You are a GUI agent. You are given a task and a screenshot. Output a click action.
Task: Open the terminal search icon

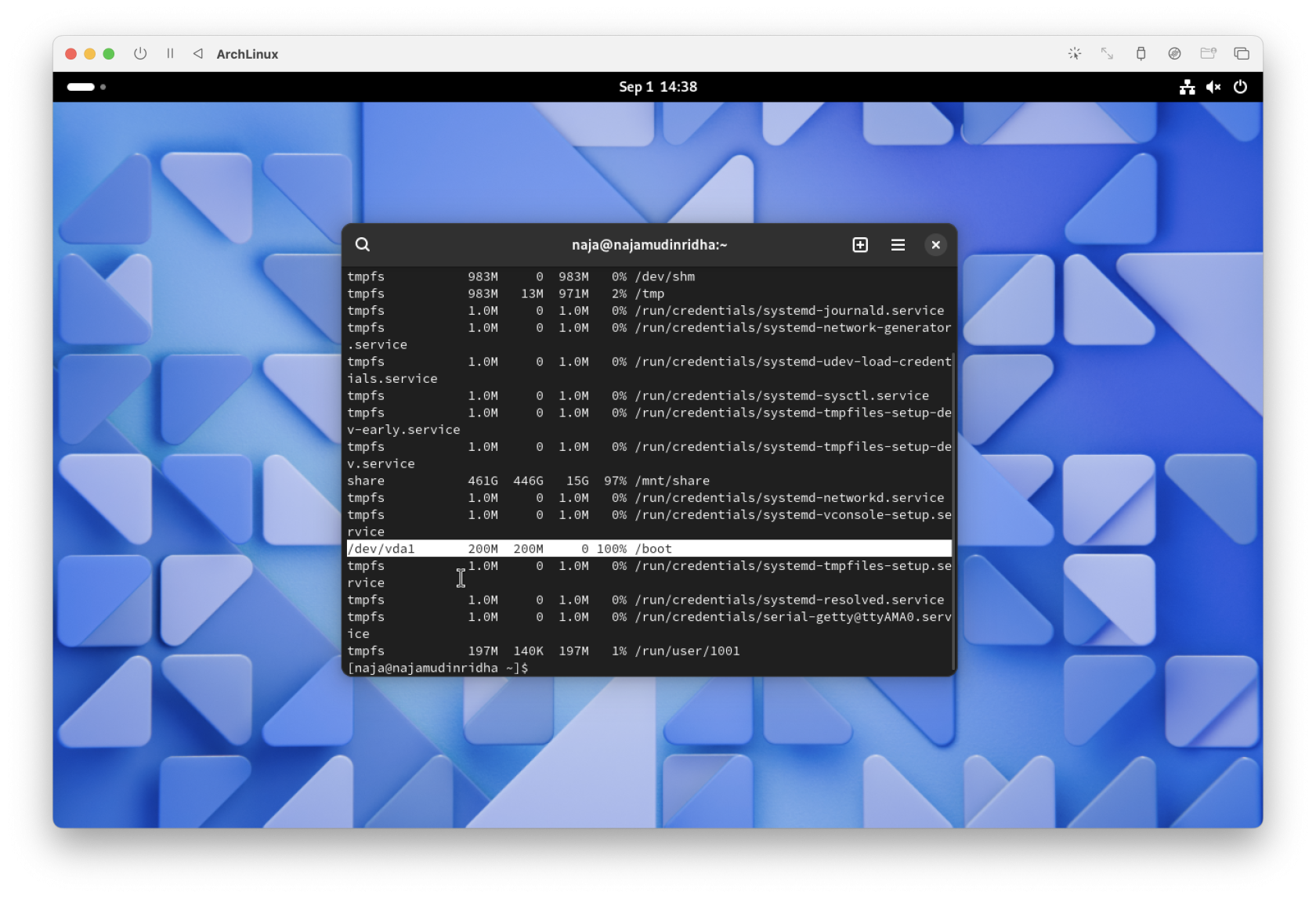[x=362, y=244]
